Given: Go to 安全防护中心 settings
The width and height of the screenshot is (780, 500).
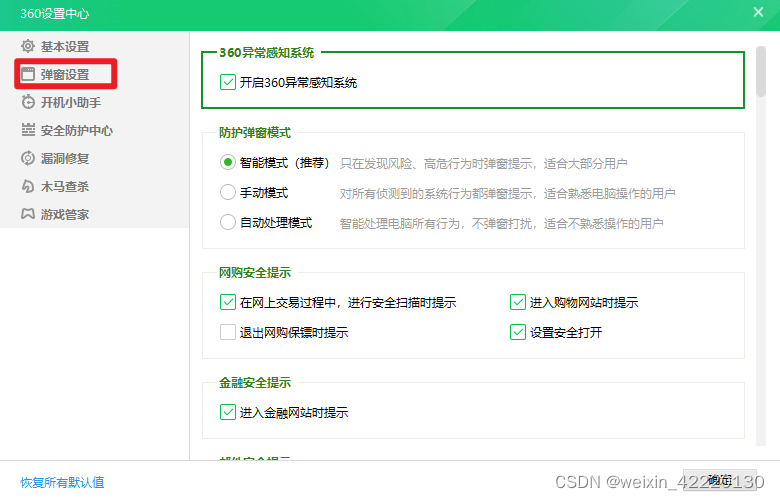Looking at the screenshot, I should pyautogui.click(x=77, y=130).
